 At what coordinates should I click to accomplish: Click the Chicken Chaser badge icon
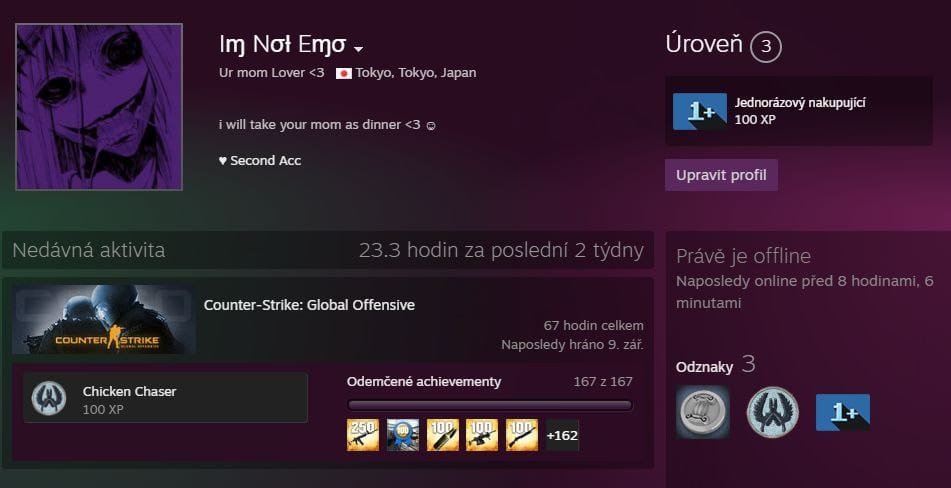pos(49,398)
